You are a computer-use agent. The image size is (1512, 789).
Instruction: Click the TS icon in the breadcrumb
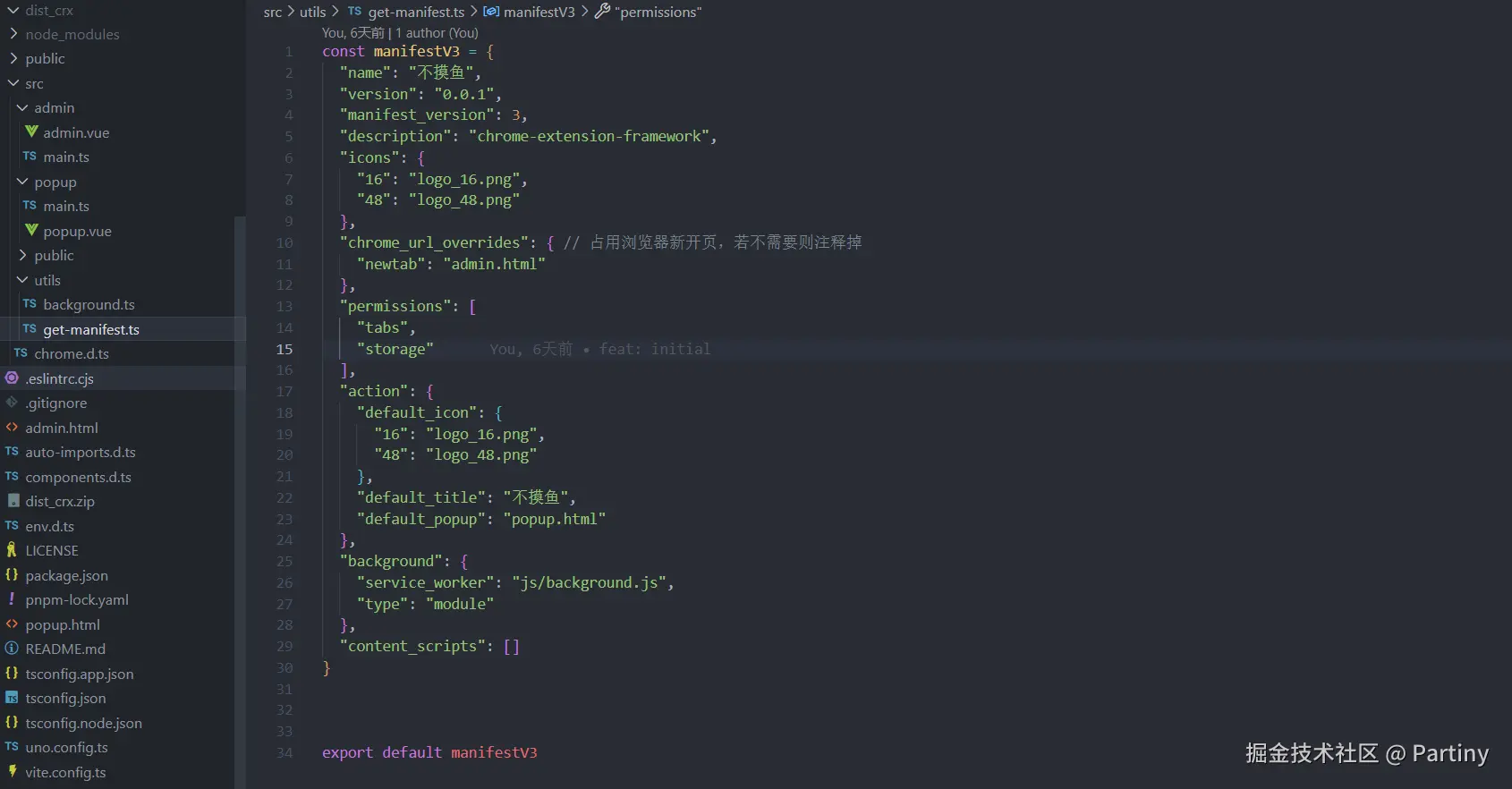pos(354,12)
